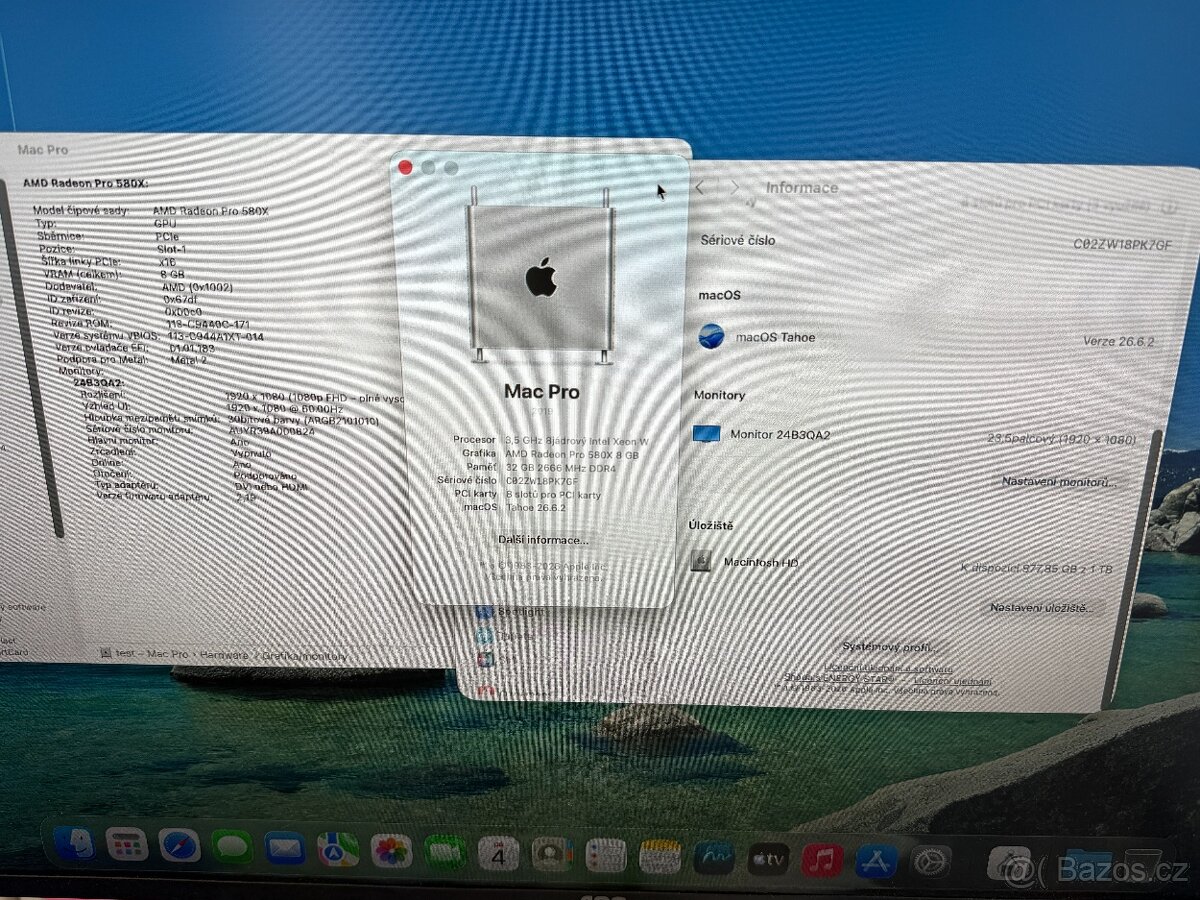Open Finder from the Dock

(74, 845)
